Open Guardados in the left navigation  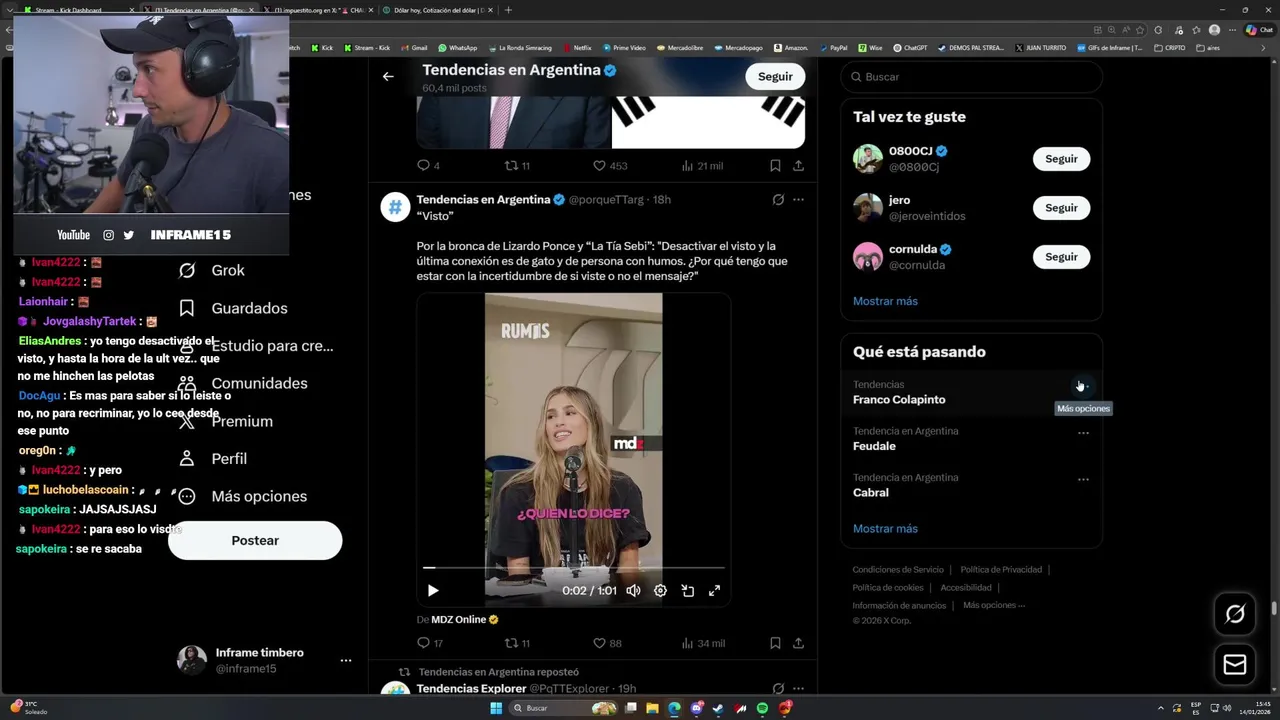pos(232,308)
